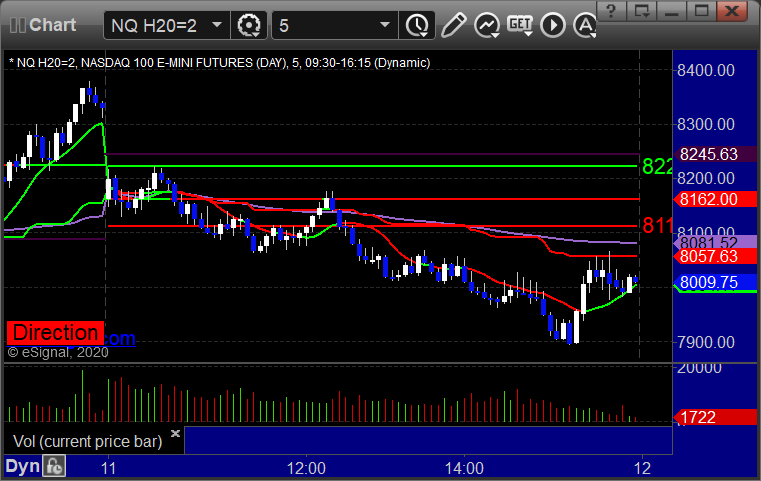Click the Vol (current price bar) label
This screenshot has height=481, width=761.
coord(87,442)
